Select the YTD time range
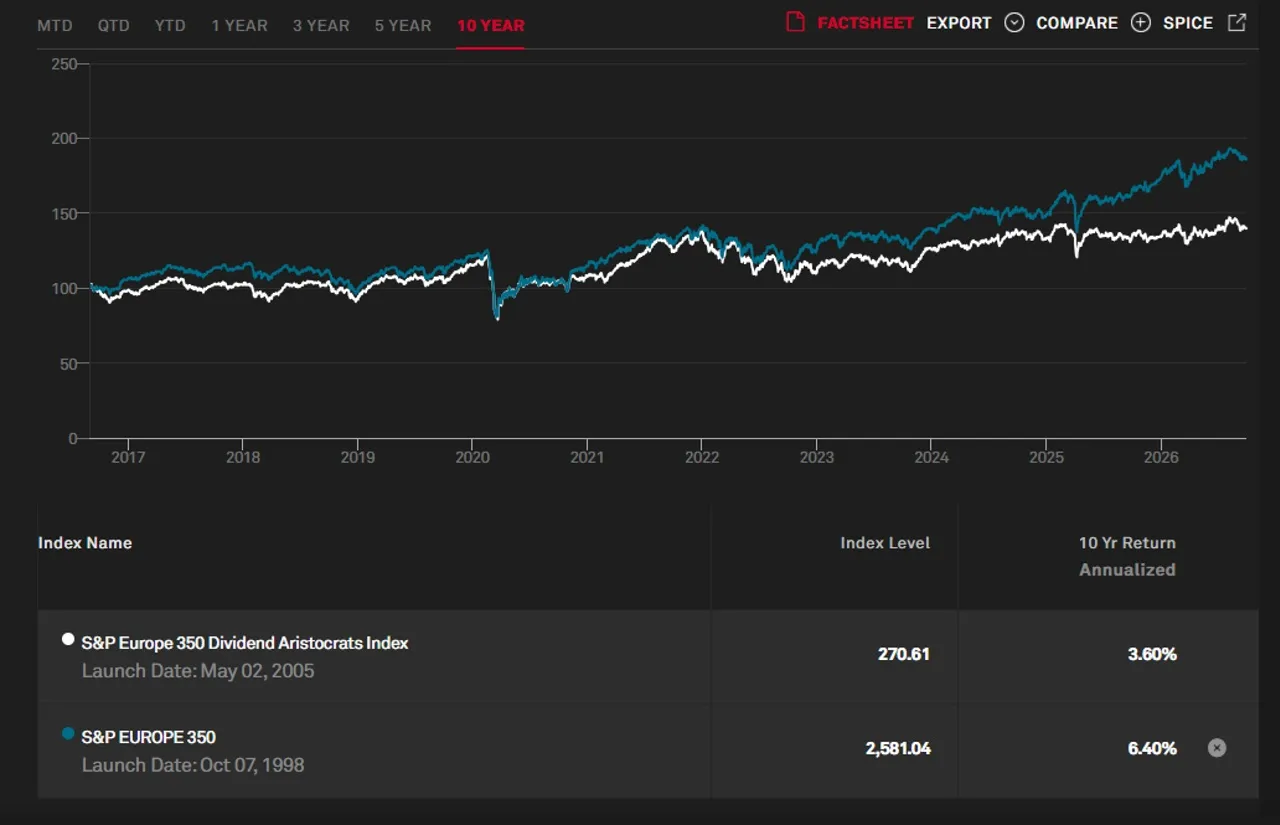 [x=171, y=26]
